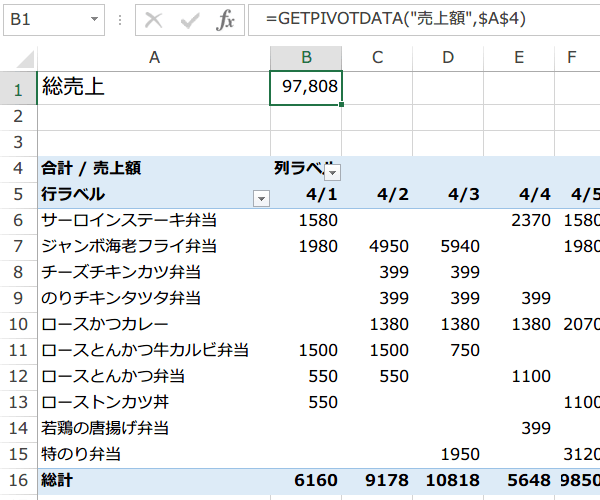Click the formula bar three-dot resize handle
Screen dimensions: 600x500
click(120, 20)
